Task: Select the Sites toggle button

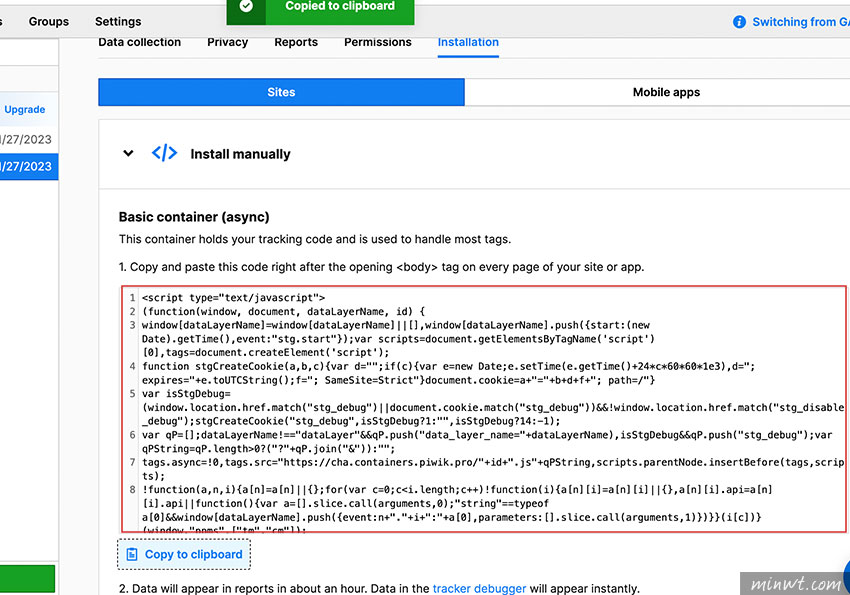Action: click(x=281, y=92)
